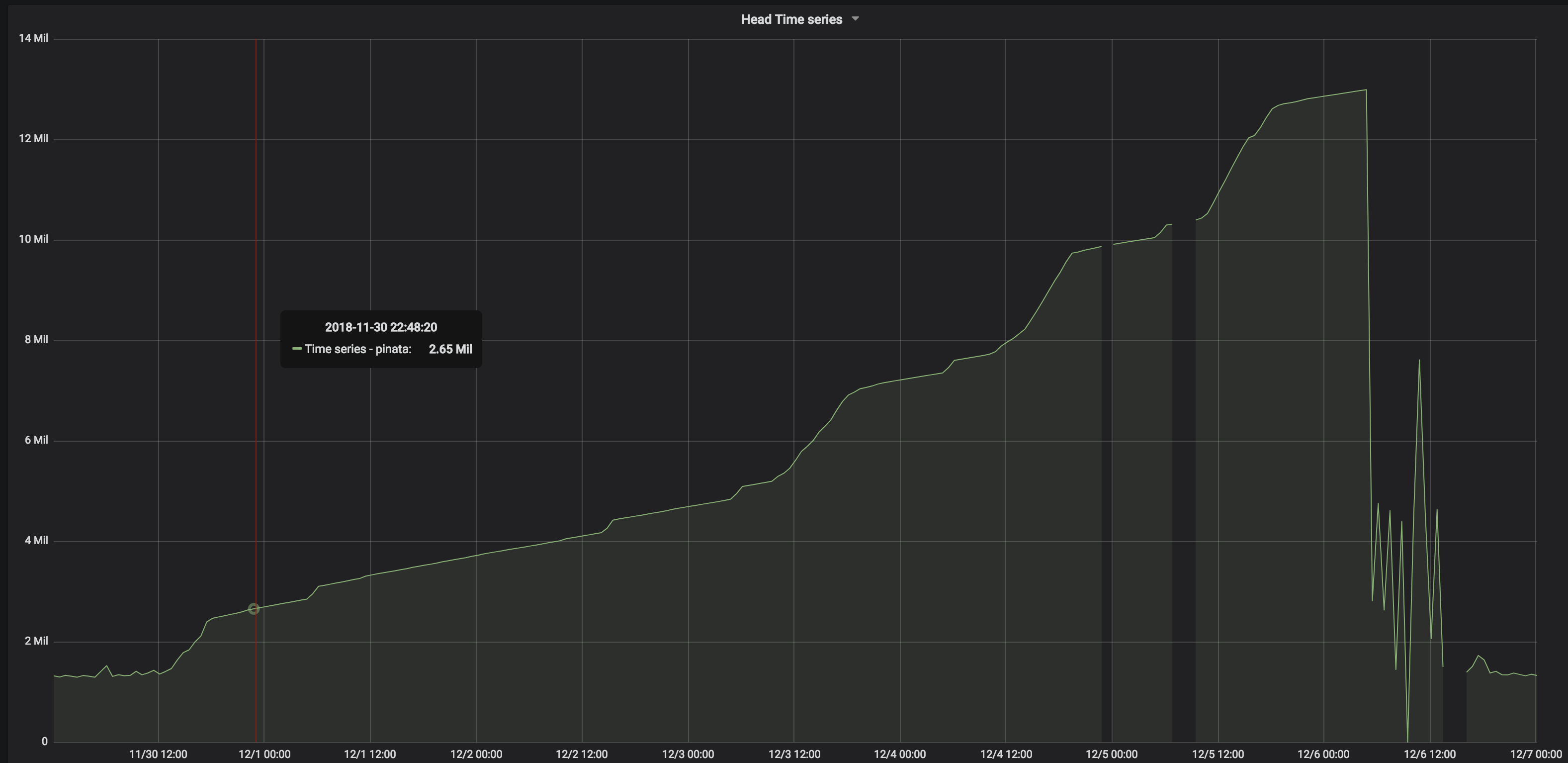Click the wide data gap before 12/5 12:00

(x=1184, y=487)
